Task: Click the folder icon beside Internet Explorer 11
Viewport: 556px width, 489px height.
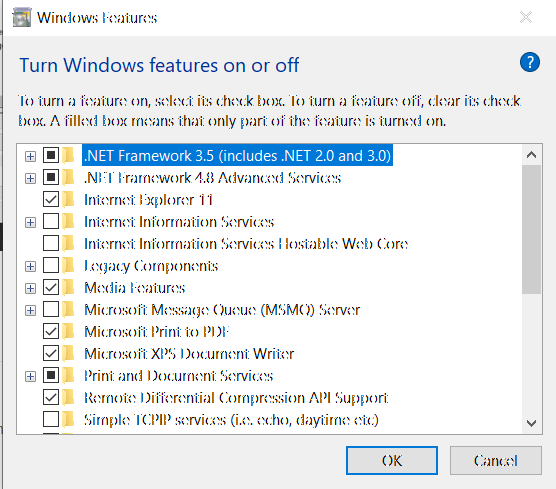Action: coord(68,199)
